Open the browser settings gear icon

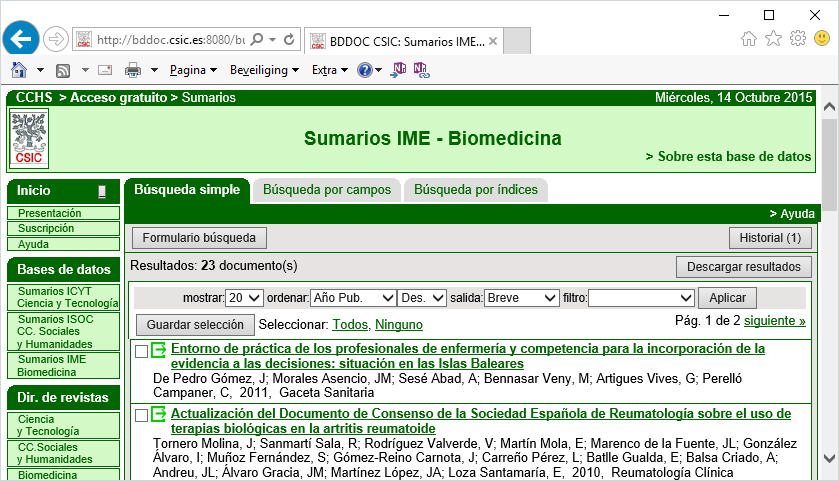pyautogui.click(x=797, y=39)
